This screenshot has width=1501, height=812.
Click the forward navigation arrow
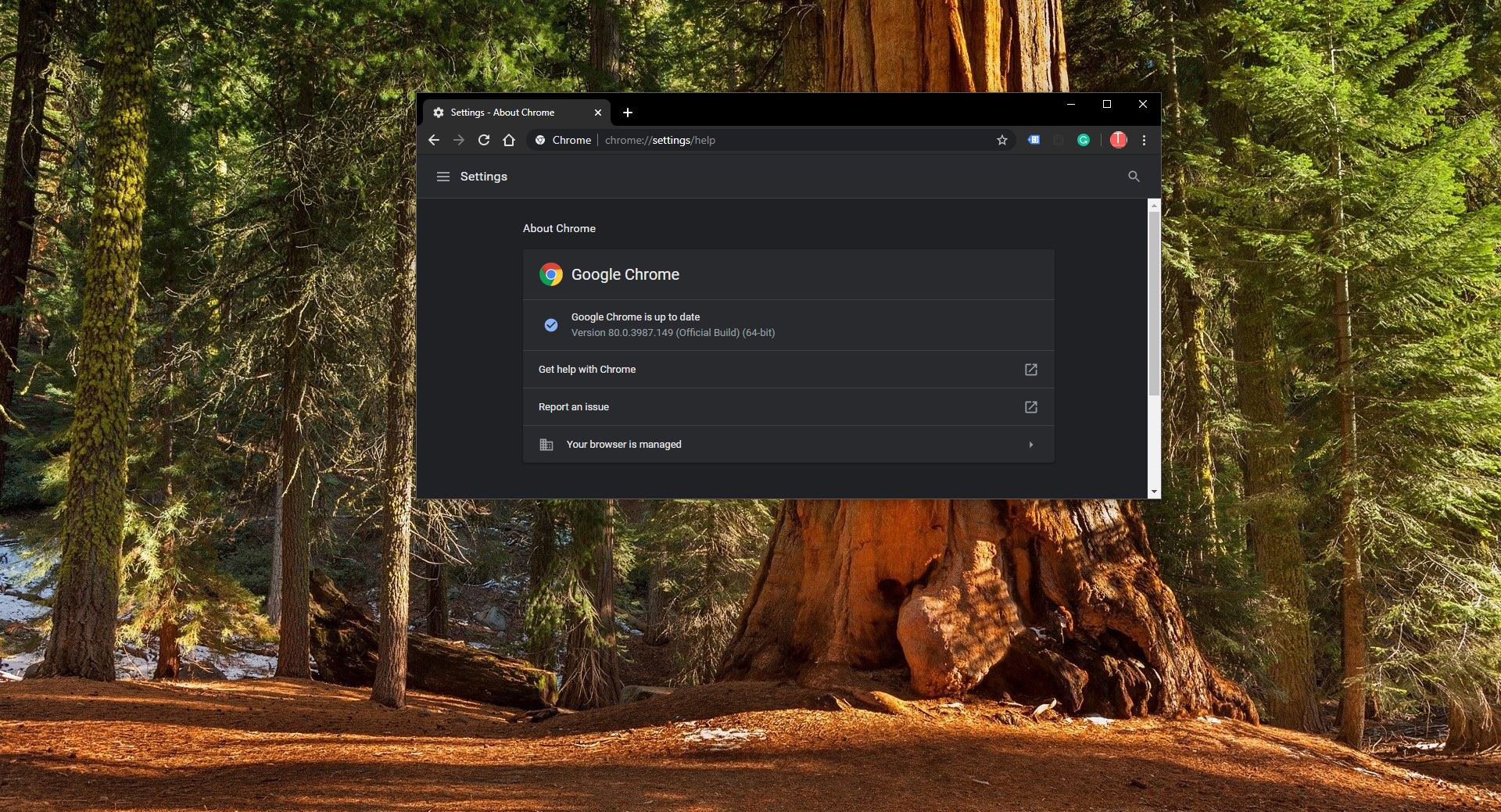coord(460,140)
